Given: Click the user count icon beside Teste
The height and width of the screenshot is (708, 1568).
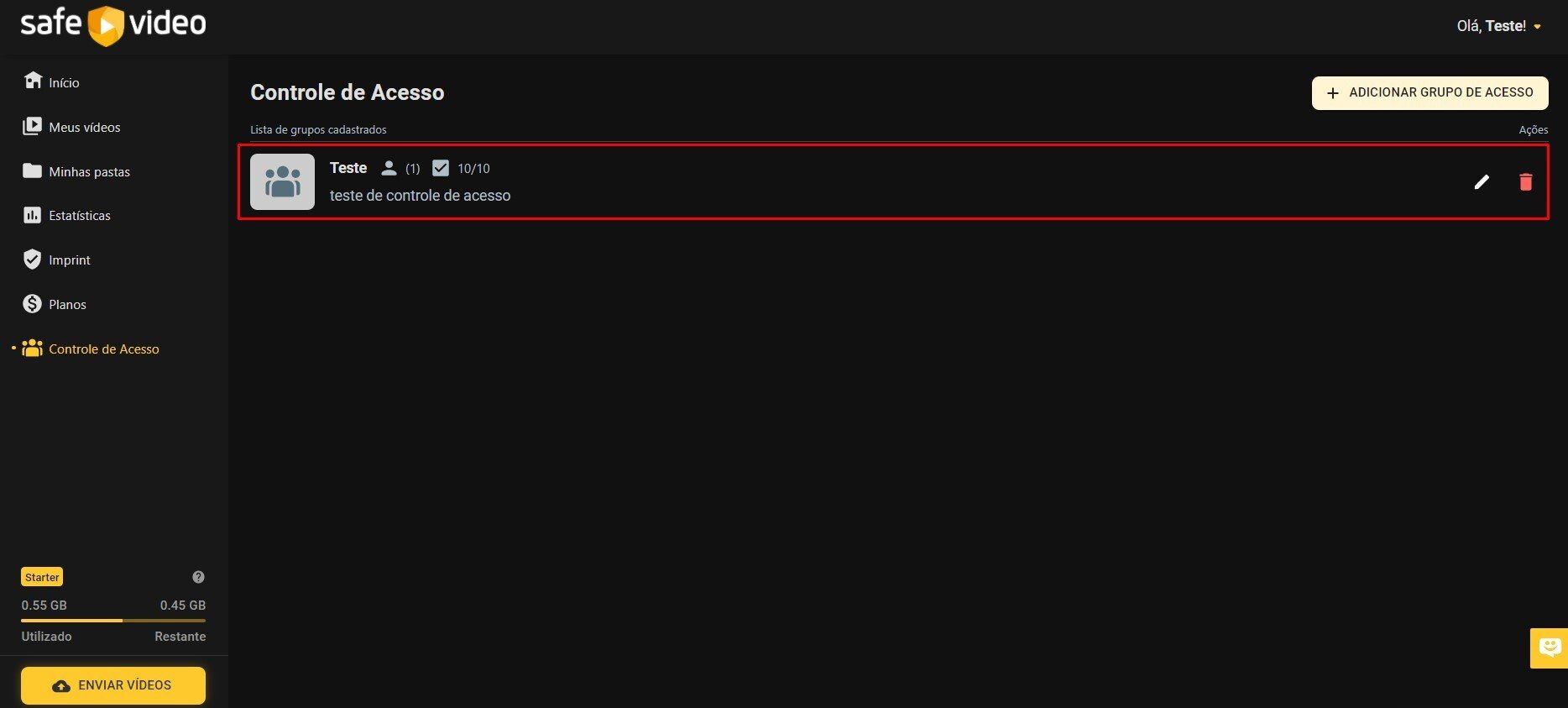Looking at the screenshot, I should click(389, 168).
